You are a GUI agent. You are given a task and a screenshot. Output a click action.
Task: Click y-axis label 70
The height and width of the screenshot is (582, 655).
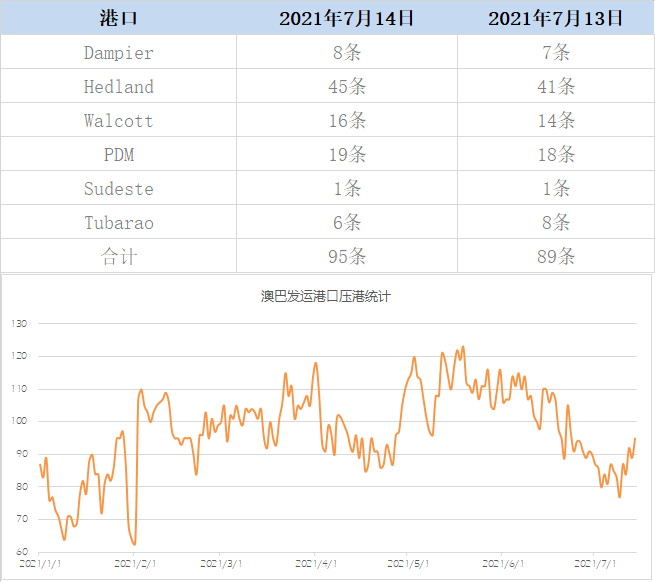tap(22, 519)
